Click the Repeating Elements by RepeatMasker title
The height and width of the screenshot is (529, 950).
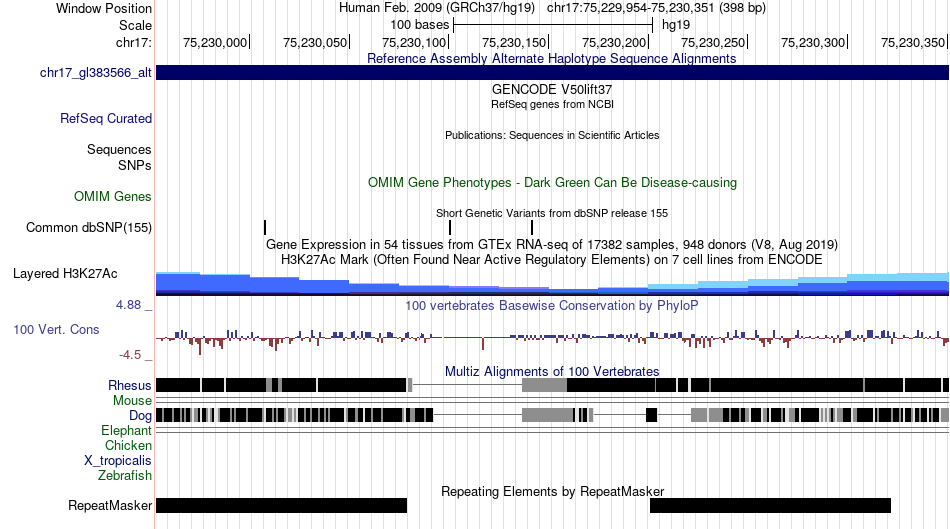(553, 491)
